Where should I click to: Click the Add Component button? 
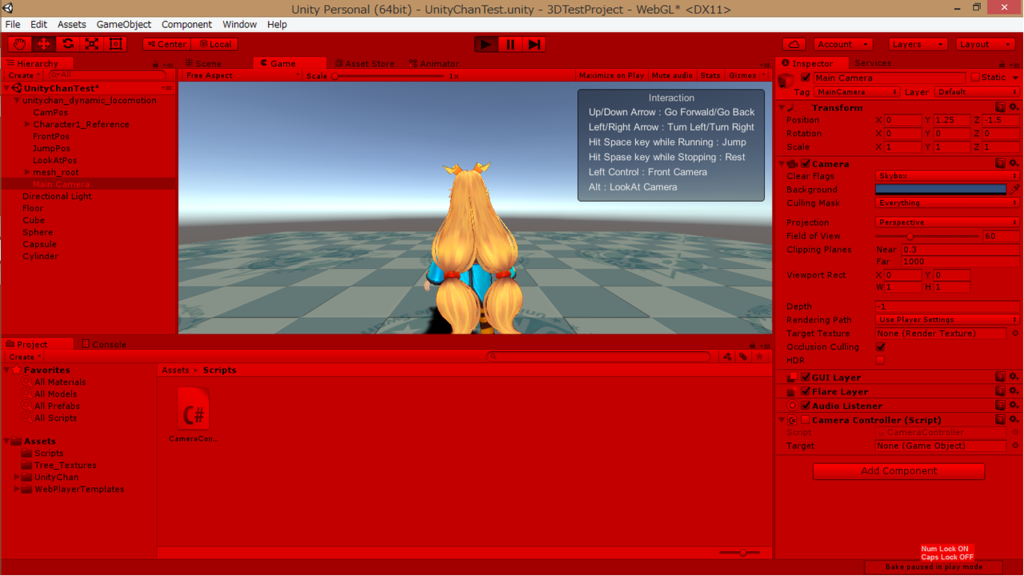tap(899, 471)
